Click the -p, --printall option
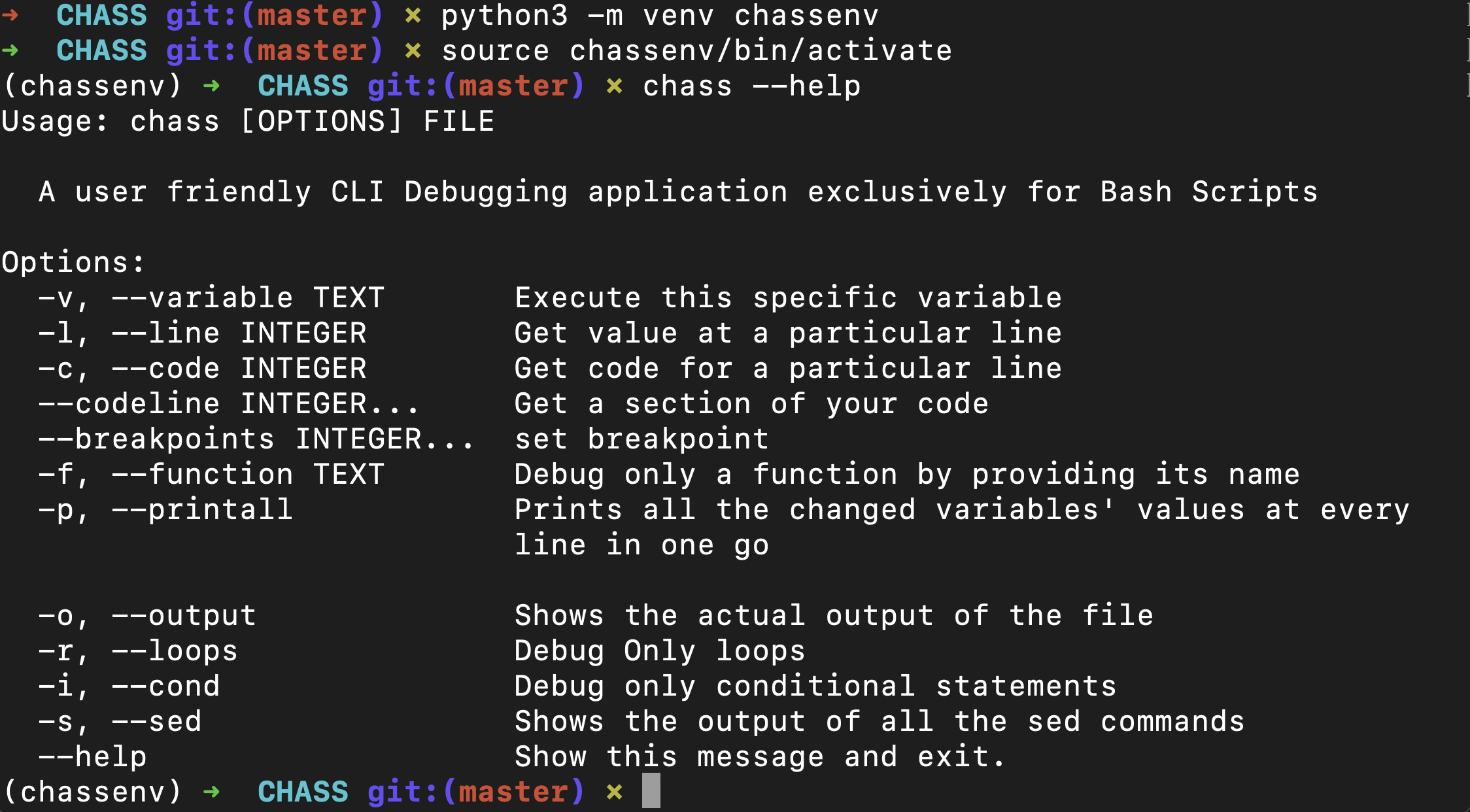This screenshot has width=1470, height=812. pos(165,510)
